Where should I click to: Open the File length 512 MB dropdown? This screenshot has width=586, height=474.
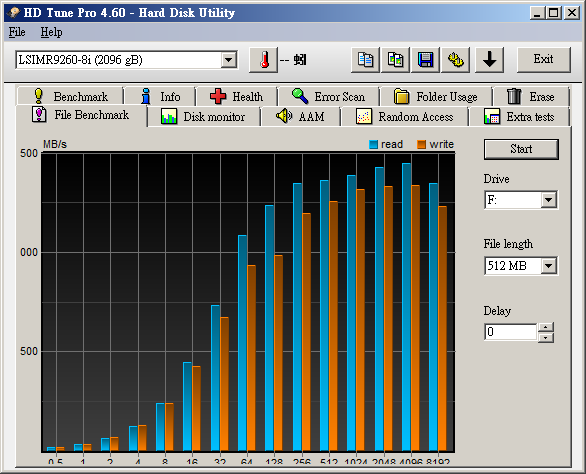coord(548,266)
